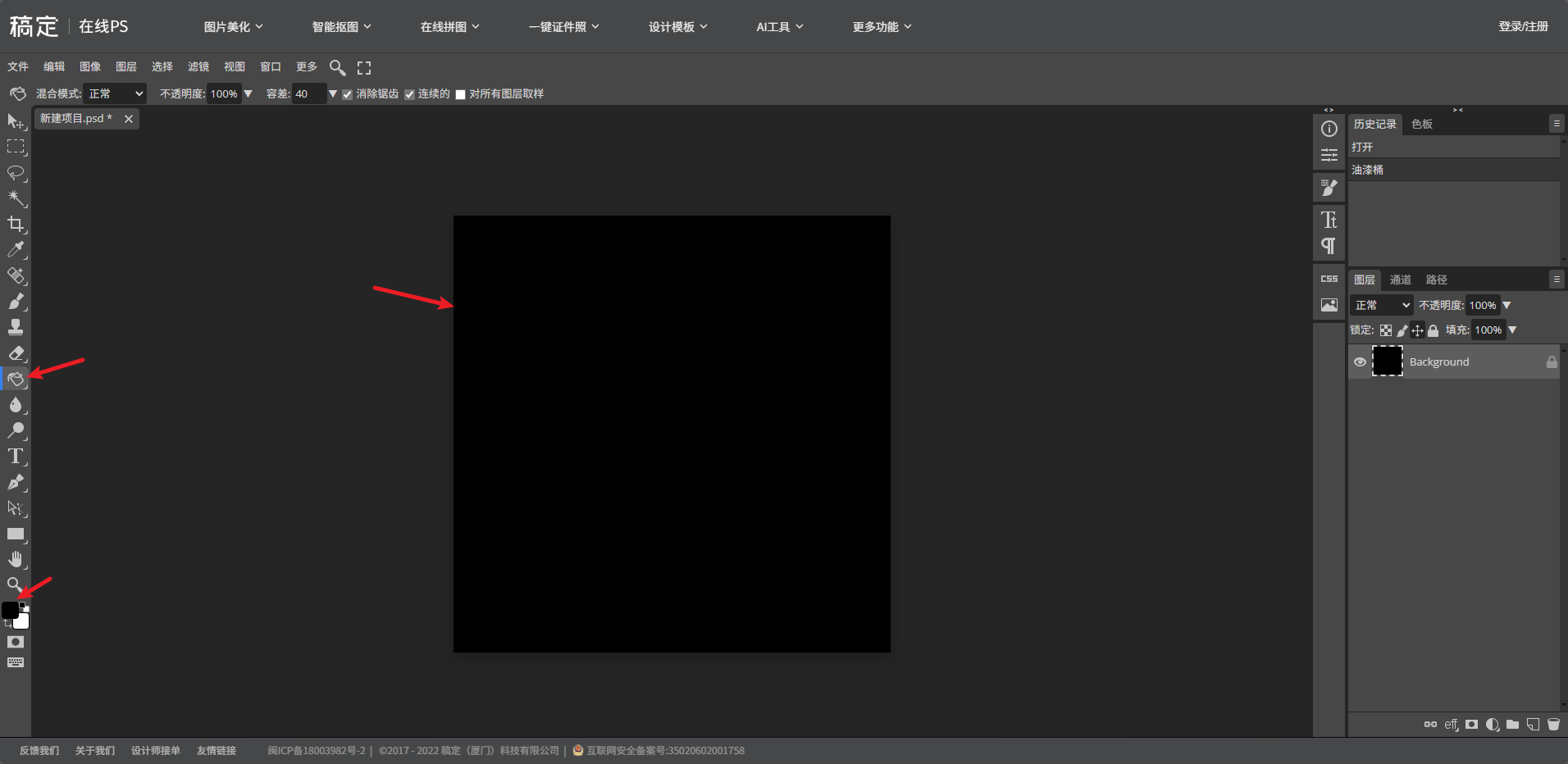Open layer 不透明度 slider arrow
Viewport: 1568px width, 764px height.
coord(1506,305)
